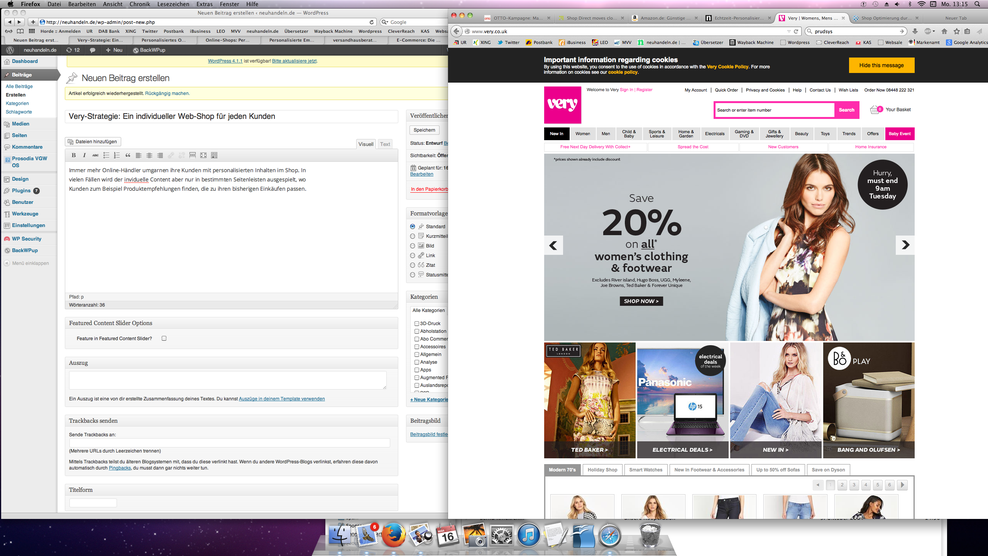Expand the URL history dropdown in Very window
Viewport: 988px width, 556px height.
pyautogui.click(x=788, y=31)
